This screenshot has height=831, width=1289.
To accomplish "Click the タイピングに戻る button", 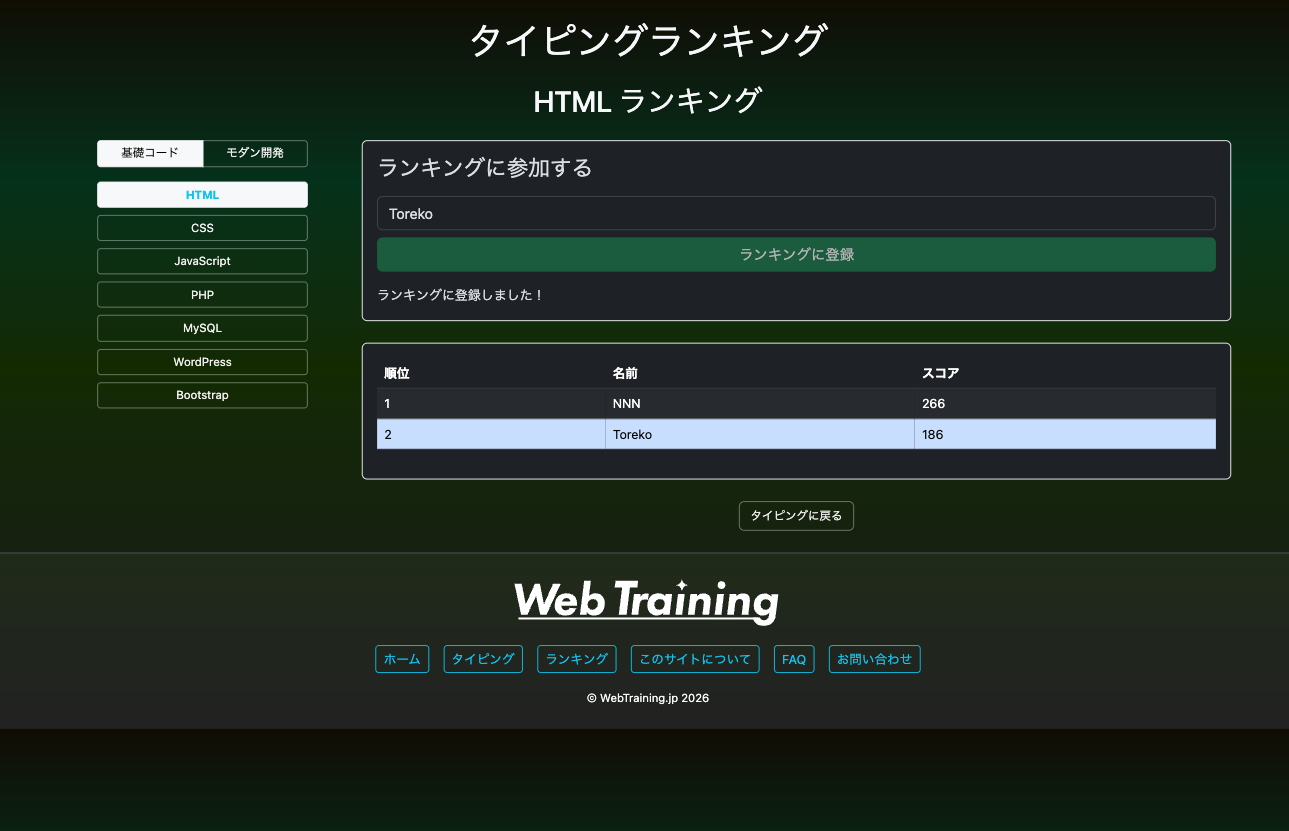I will (796, 516).
